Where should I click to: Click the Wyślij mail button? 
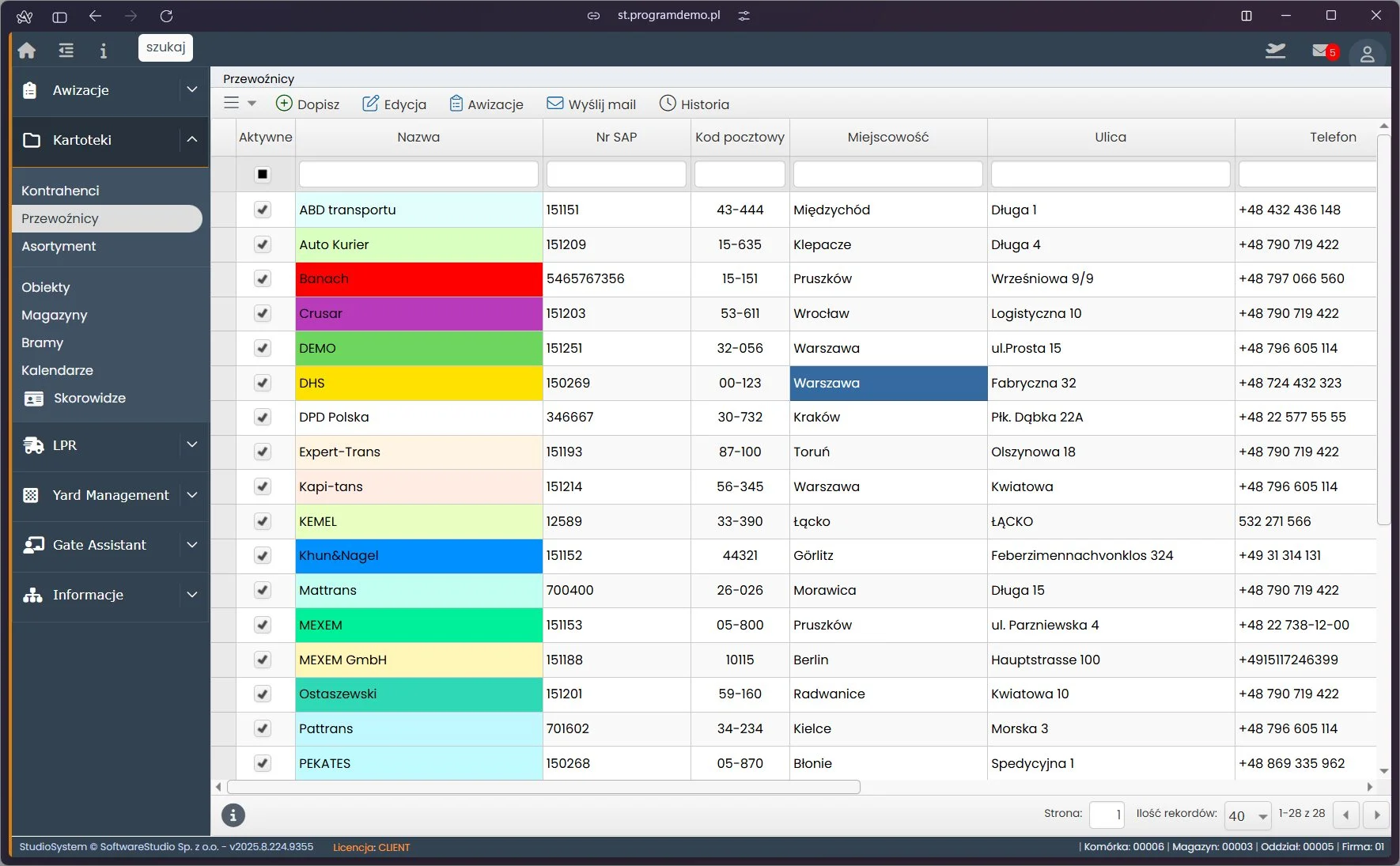pos(592,104)
